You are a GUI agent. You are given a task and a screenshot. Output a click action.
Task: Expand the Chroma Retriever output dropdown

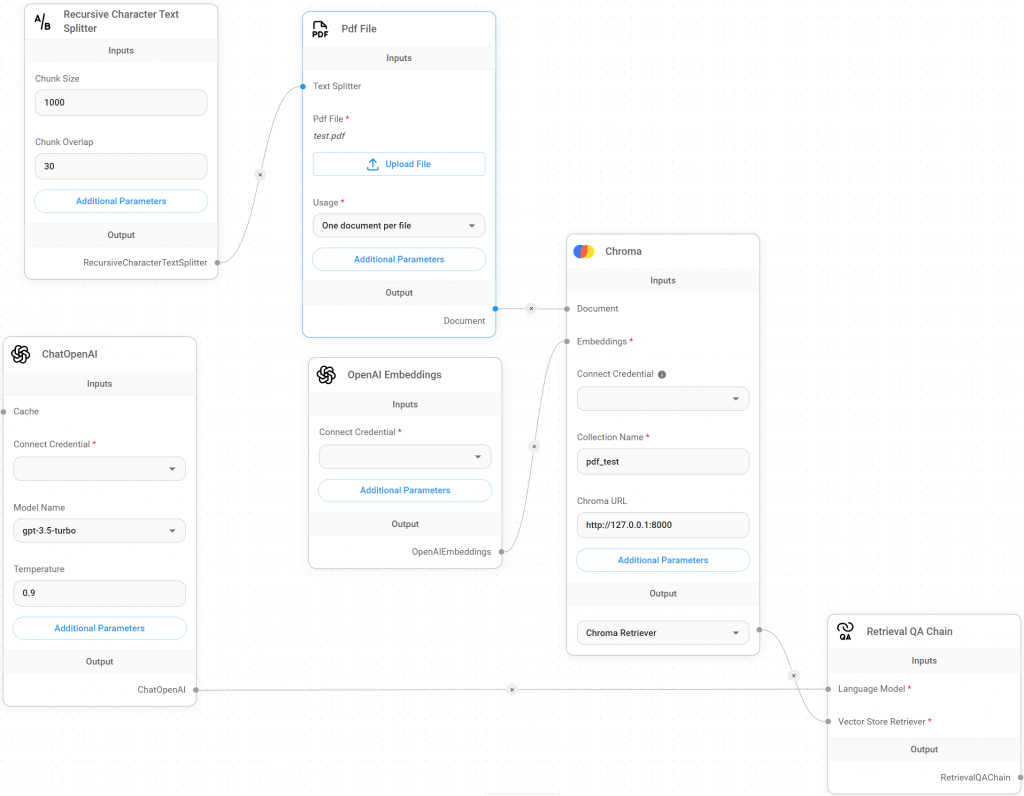click(x=663, y=633)
